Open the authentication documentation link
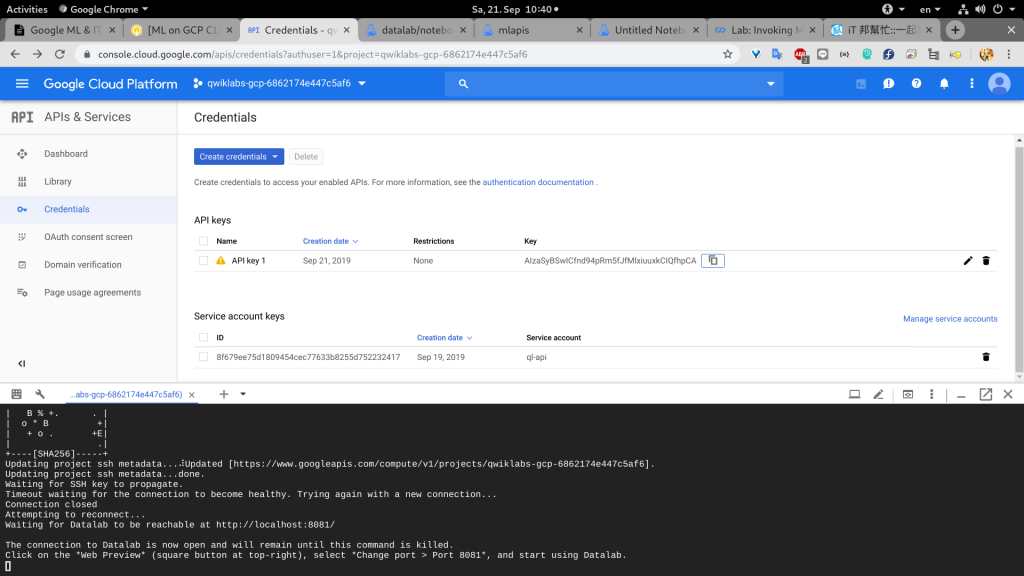The height and width of the screenshot is (576, 1024). [x=537, y=182]
